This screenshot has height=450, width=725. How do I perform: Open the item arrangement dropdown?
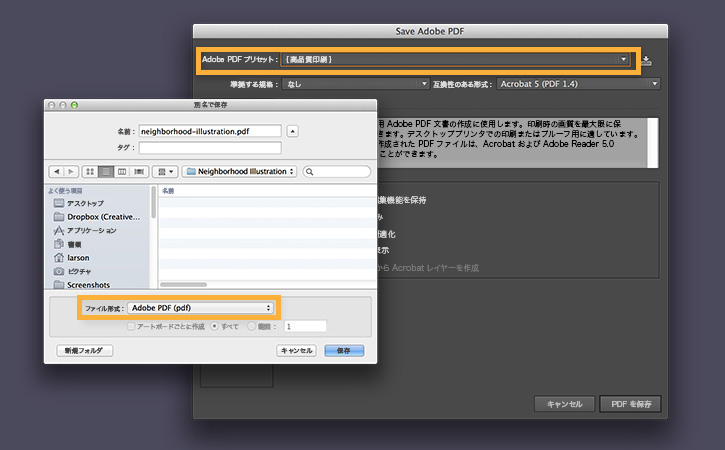click(x=165, y=172)
